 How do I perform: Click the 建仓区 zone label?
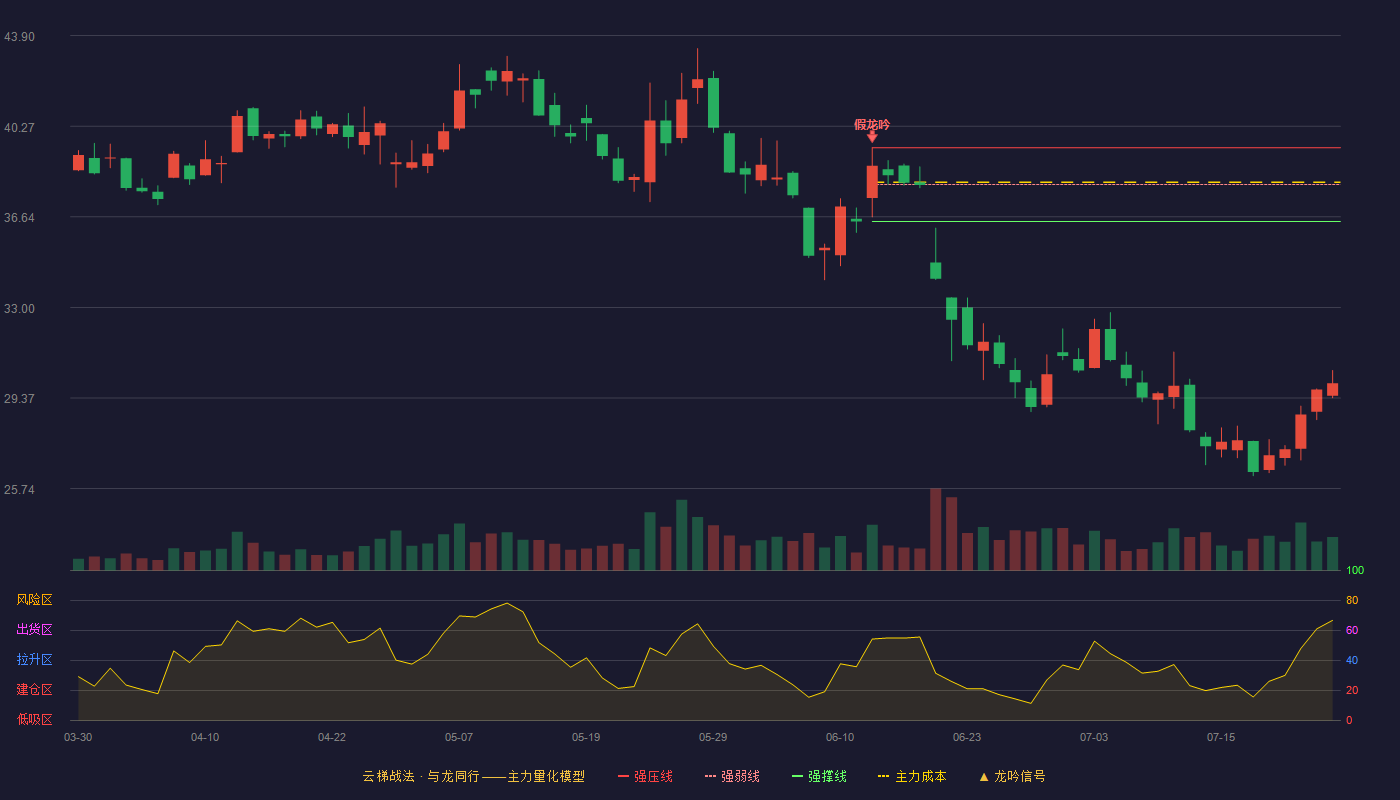(34, 690)
